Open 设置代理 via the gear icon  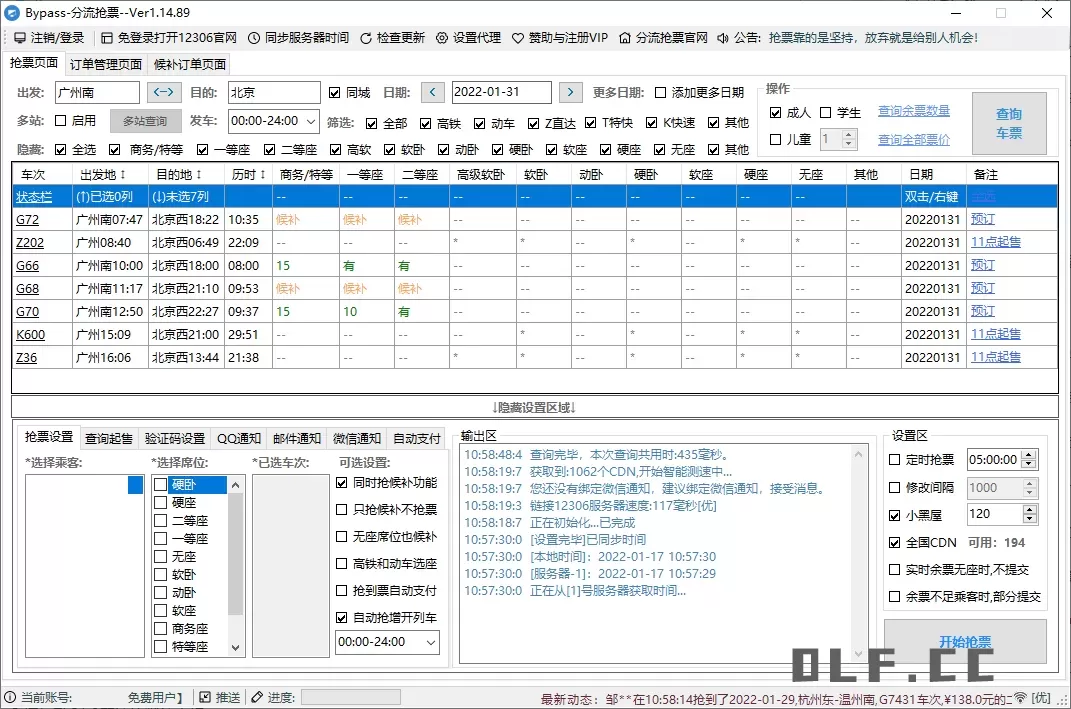pos(442,37)
